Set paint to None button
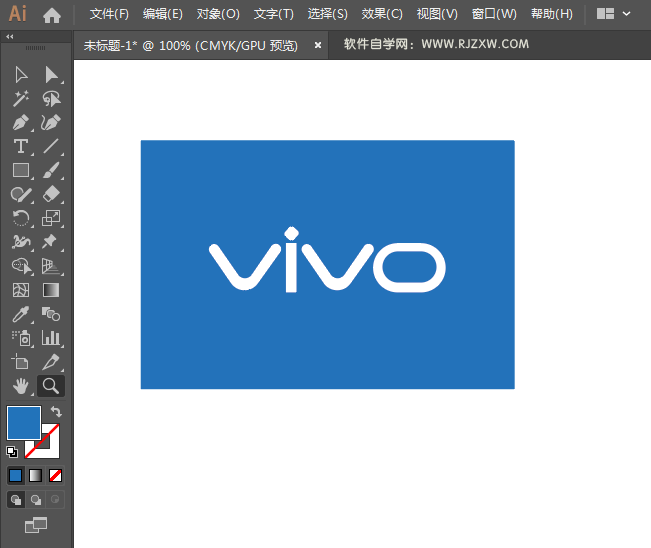Viewport: 651px width, 548px height. [x=55, y=475]
